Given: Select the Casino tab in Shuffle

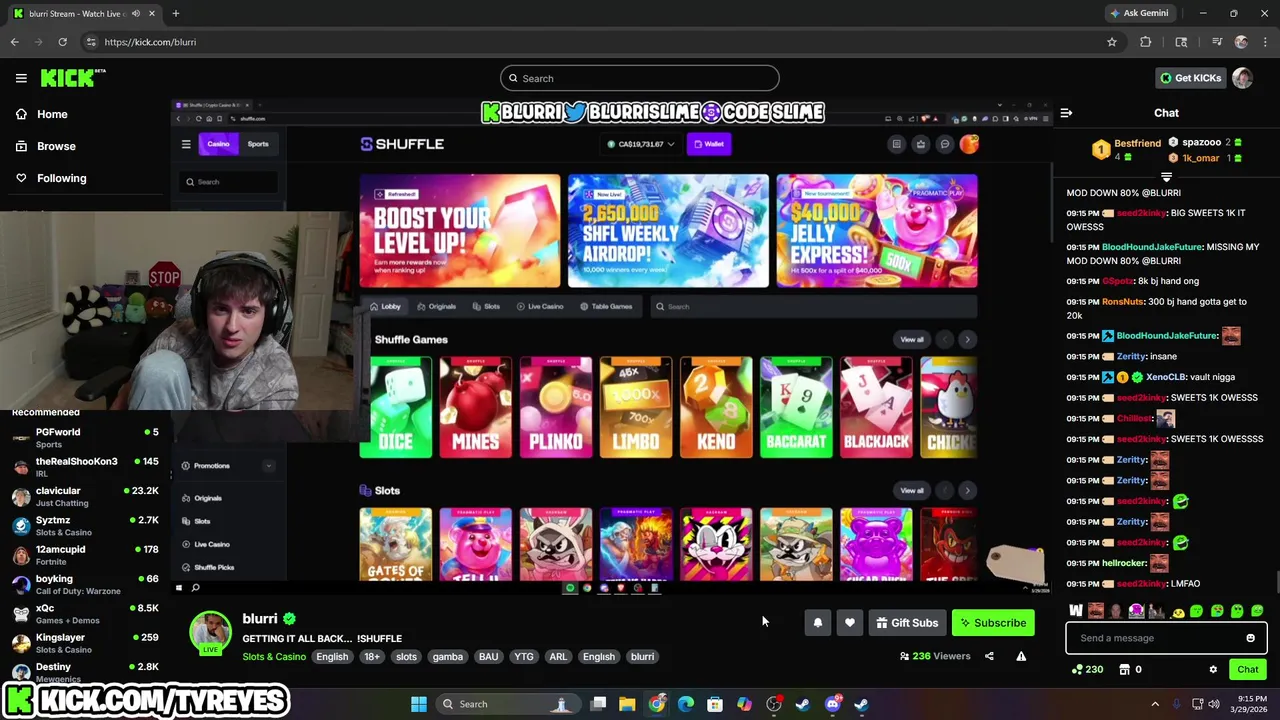Looking at the screenshot, I should pos(218,144).
